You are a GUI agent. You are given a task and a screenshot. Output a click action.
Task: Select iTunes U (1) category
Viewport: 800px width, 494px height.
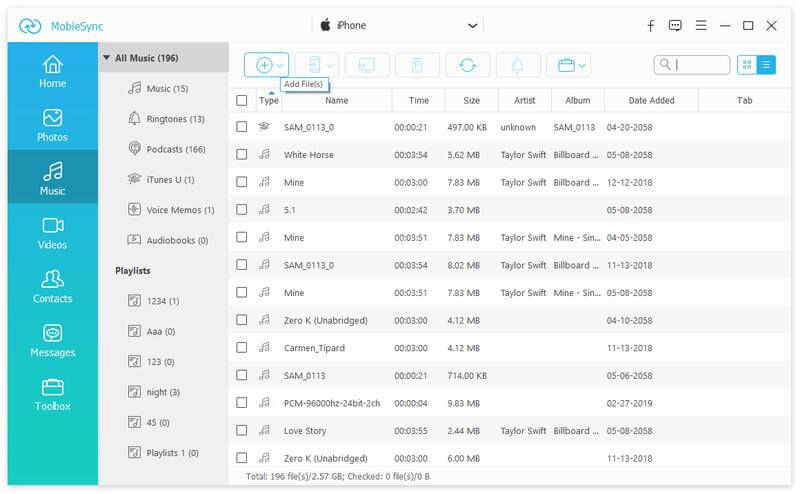(161, 180)
